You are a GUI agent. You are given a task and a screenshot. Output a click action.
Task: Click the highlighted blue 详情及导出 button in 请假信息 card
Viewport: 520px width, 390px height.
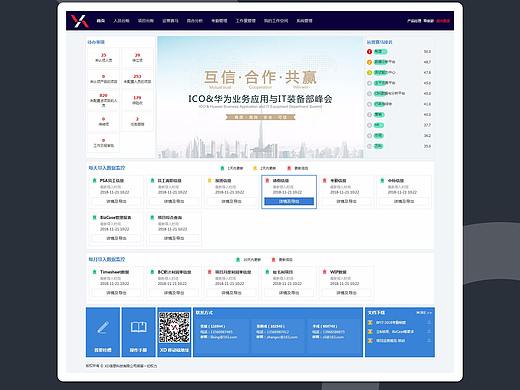(289, 201)
